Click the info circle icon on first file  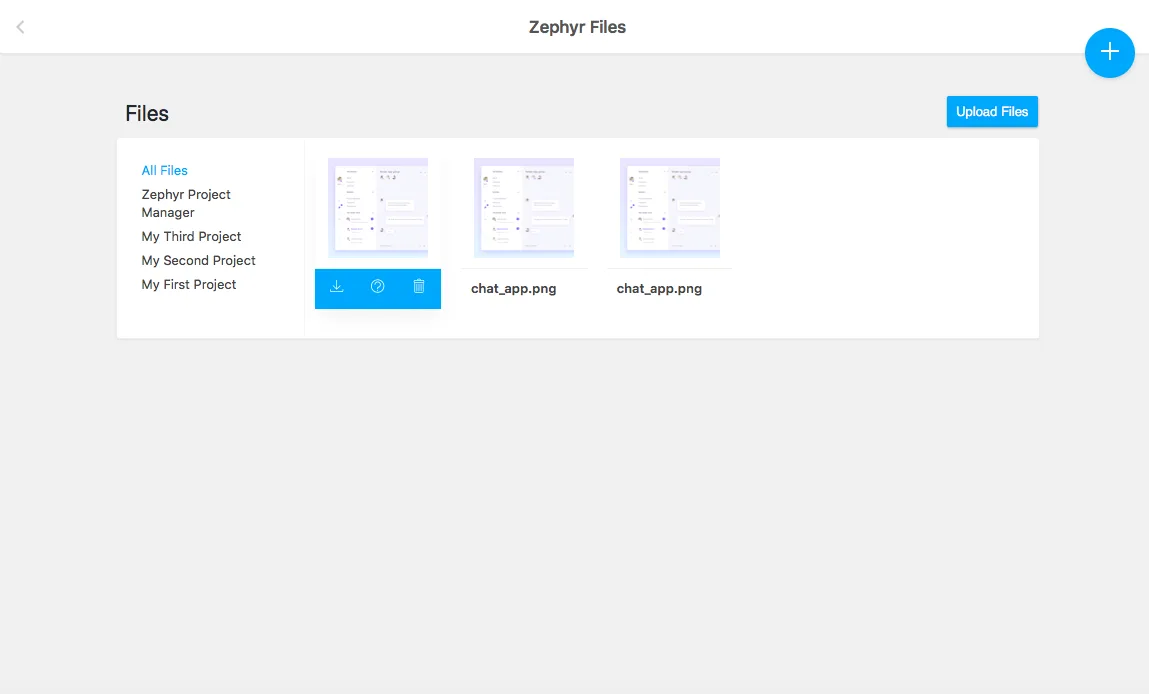click(377, 287)
